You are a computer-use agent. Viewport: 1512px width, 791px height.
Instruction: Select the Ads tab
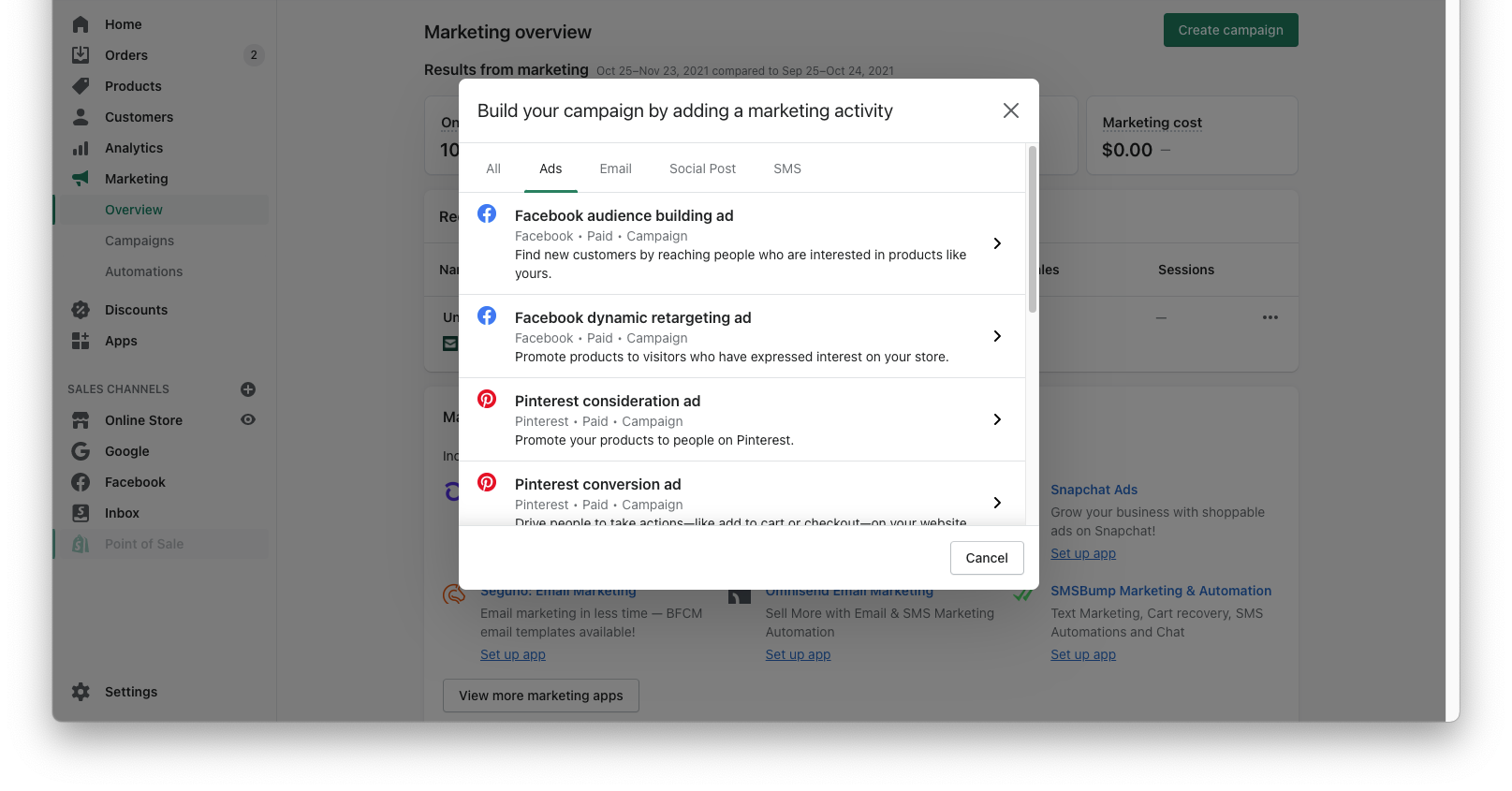point(550,168)
